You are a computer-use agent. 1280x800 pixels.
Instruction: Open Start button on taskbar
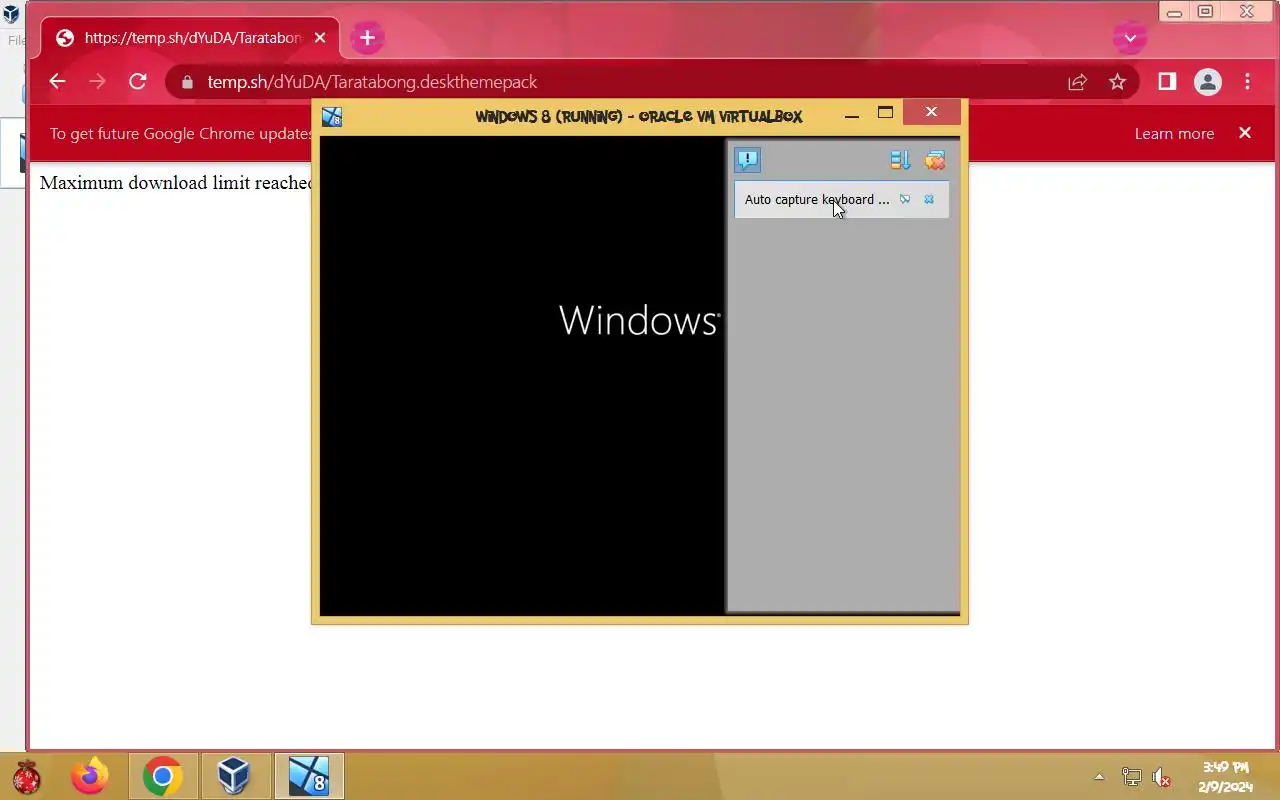pyautogui.click(x=27, y=777)
